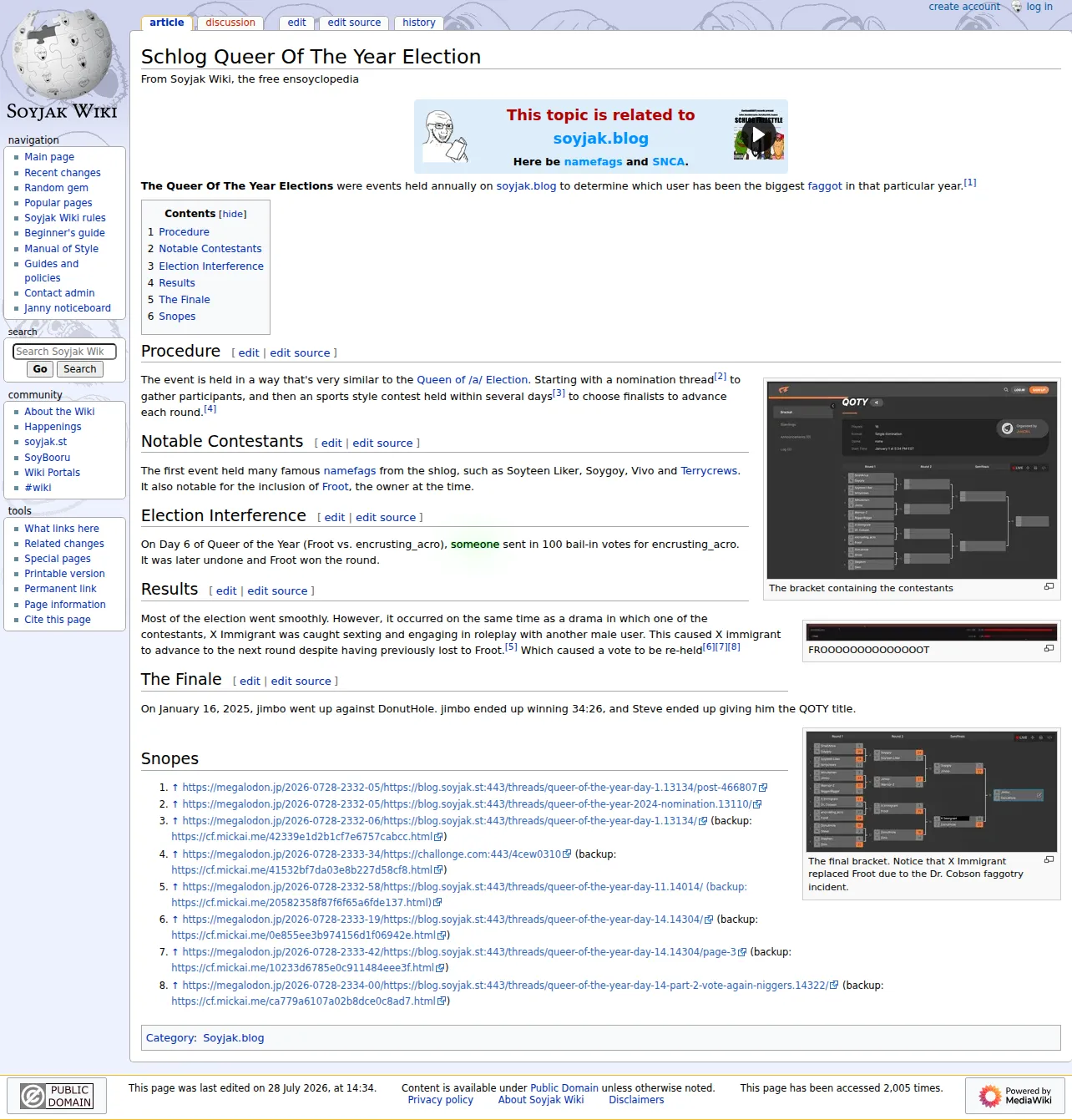Click log in link
The width and height of the screenshot is (1072, 1120).
pos(1039,7)
